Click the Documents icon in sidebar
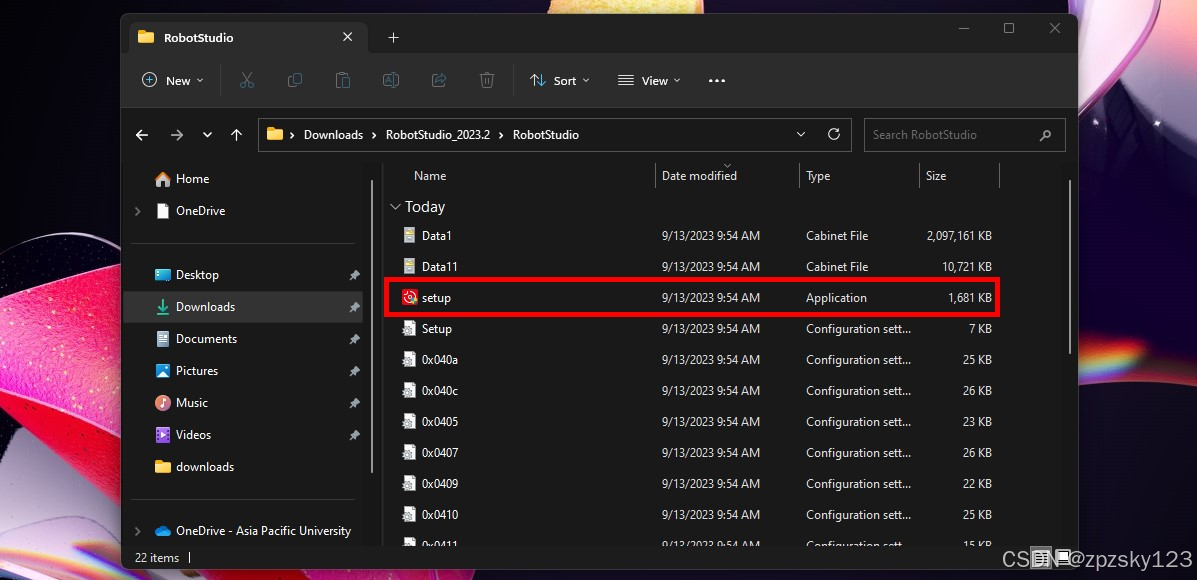The width and height of the screenshot is (1197, 580). (163, 338)
